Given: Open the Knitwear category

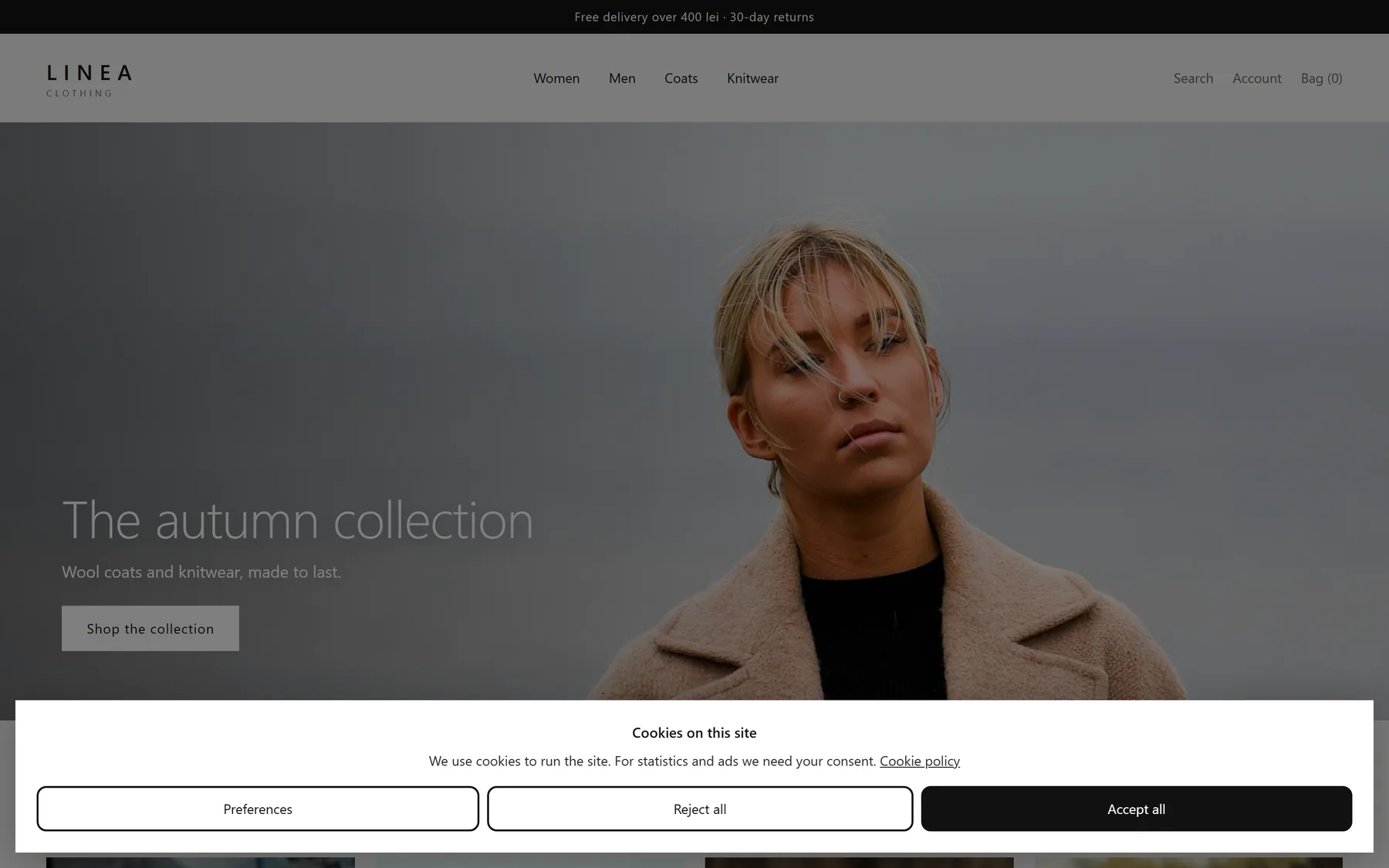Looking at the screenshot, I should coord(752,78).
